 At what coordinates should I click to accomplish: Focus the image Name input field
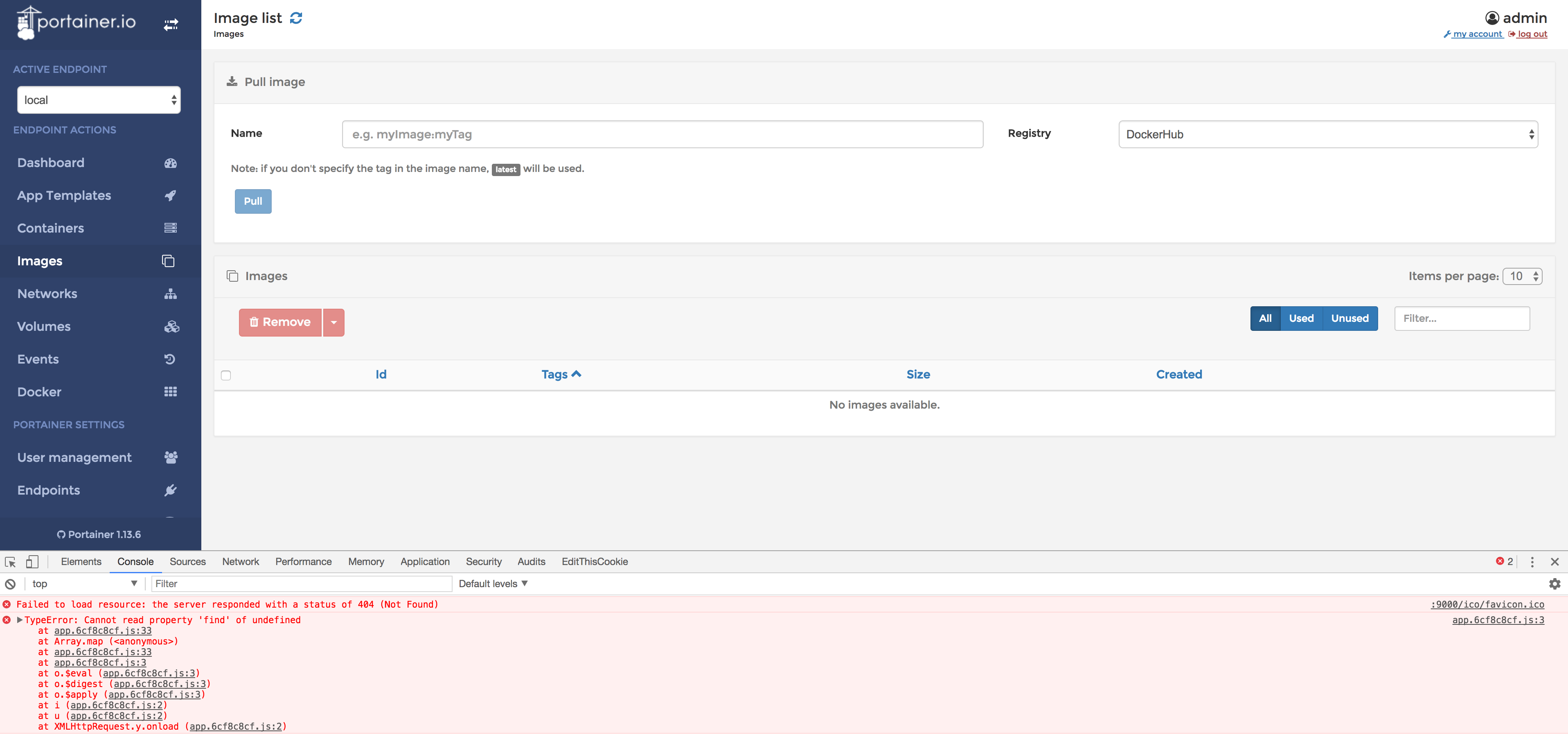[662, 134]
